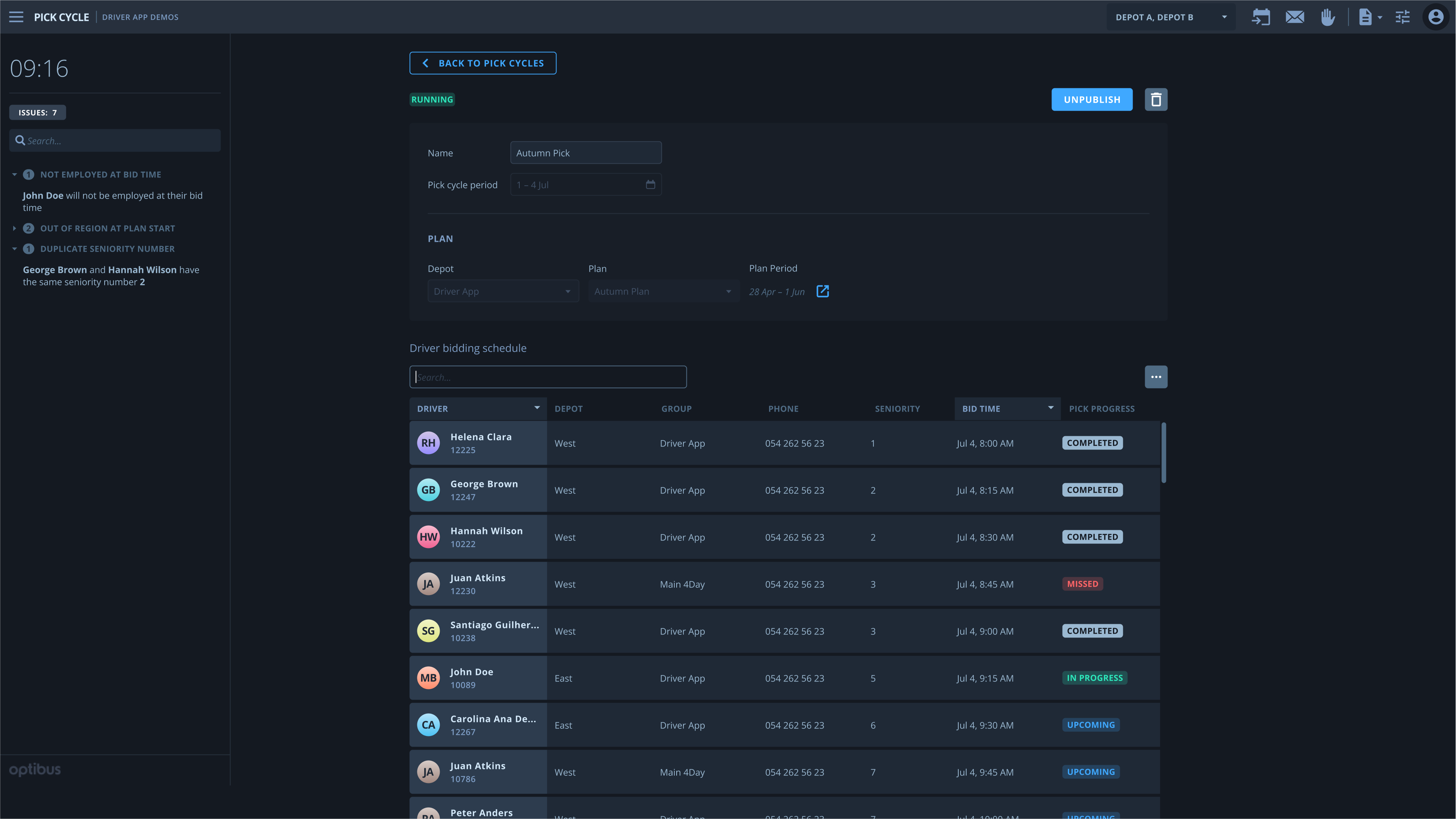Open the email notifications icon in the toolbar

1295,17
